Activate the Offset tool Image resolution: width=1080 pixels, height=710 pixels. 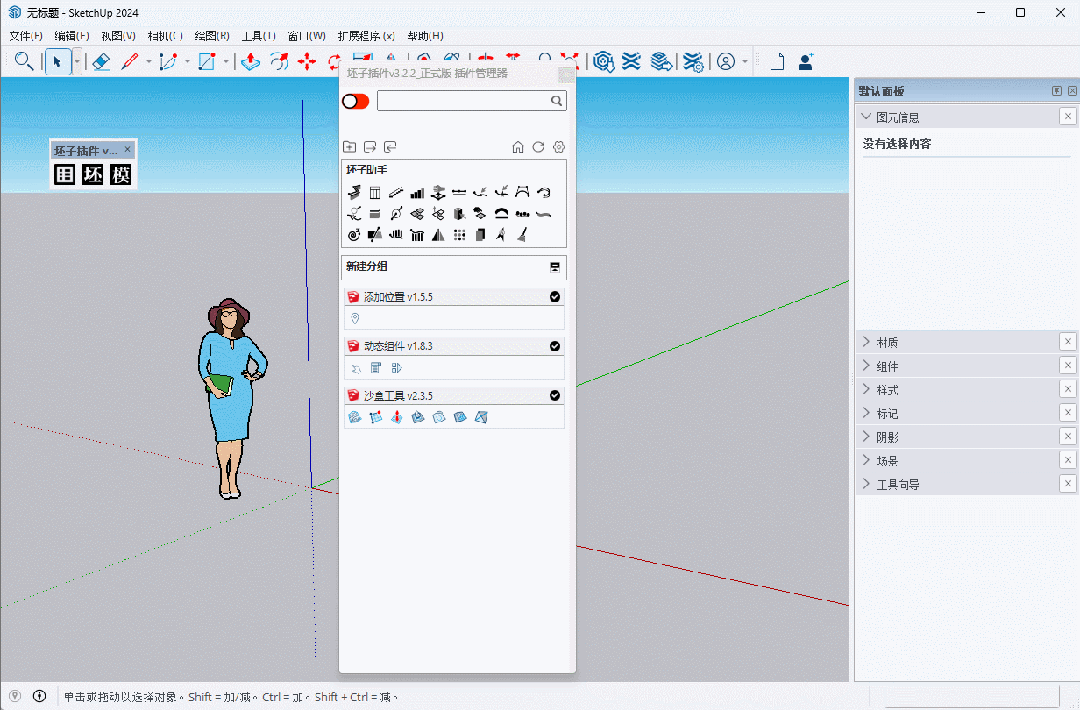(279, 62)
